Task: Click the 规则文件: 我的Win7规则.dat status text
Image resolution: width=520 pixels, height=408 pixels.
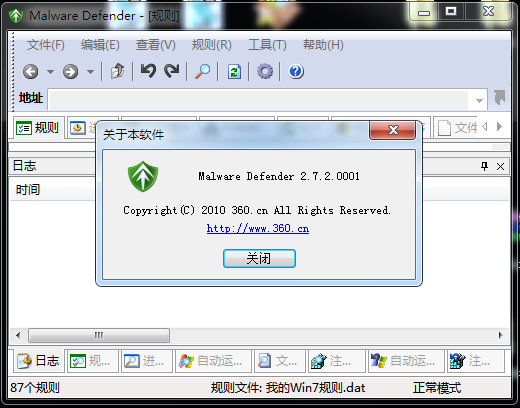Action: (x=288, y=388)
